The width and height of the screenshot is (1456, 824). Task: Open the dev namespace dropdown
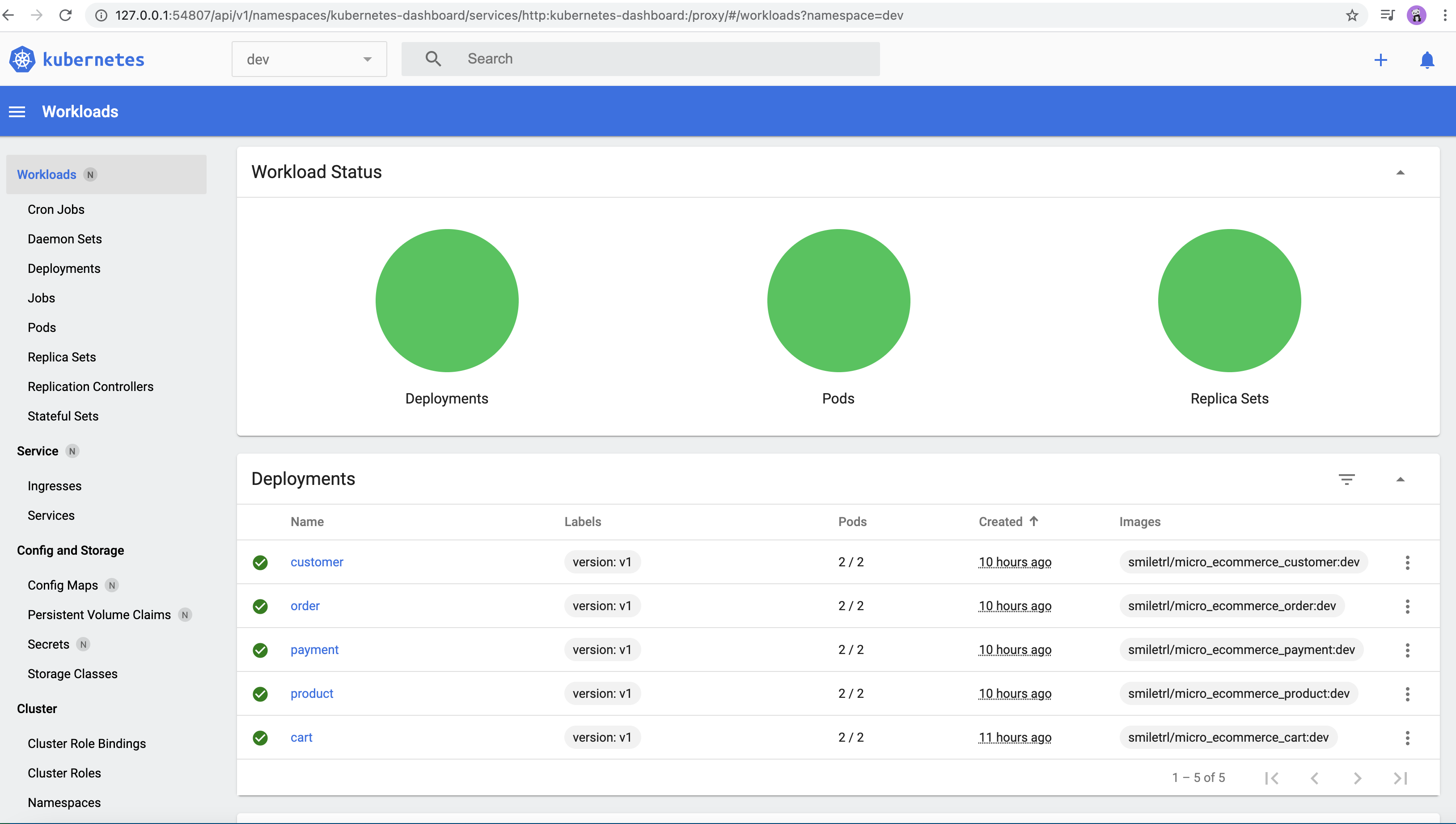click(309, 59)
